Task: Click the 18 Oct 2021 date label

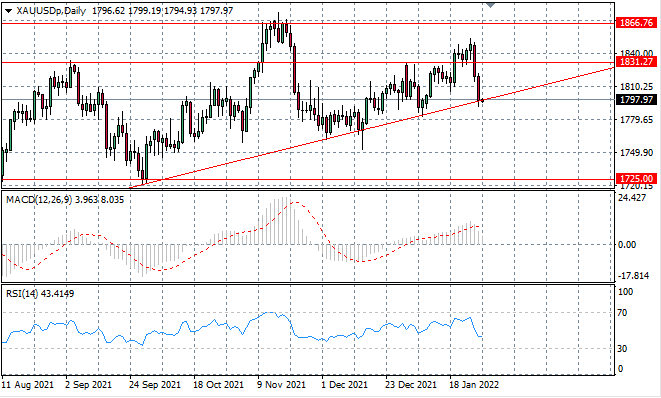Action: pyautogui.click(x=218, y=385)
